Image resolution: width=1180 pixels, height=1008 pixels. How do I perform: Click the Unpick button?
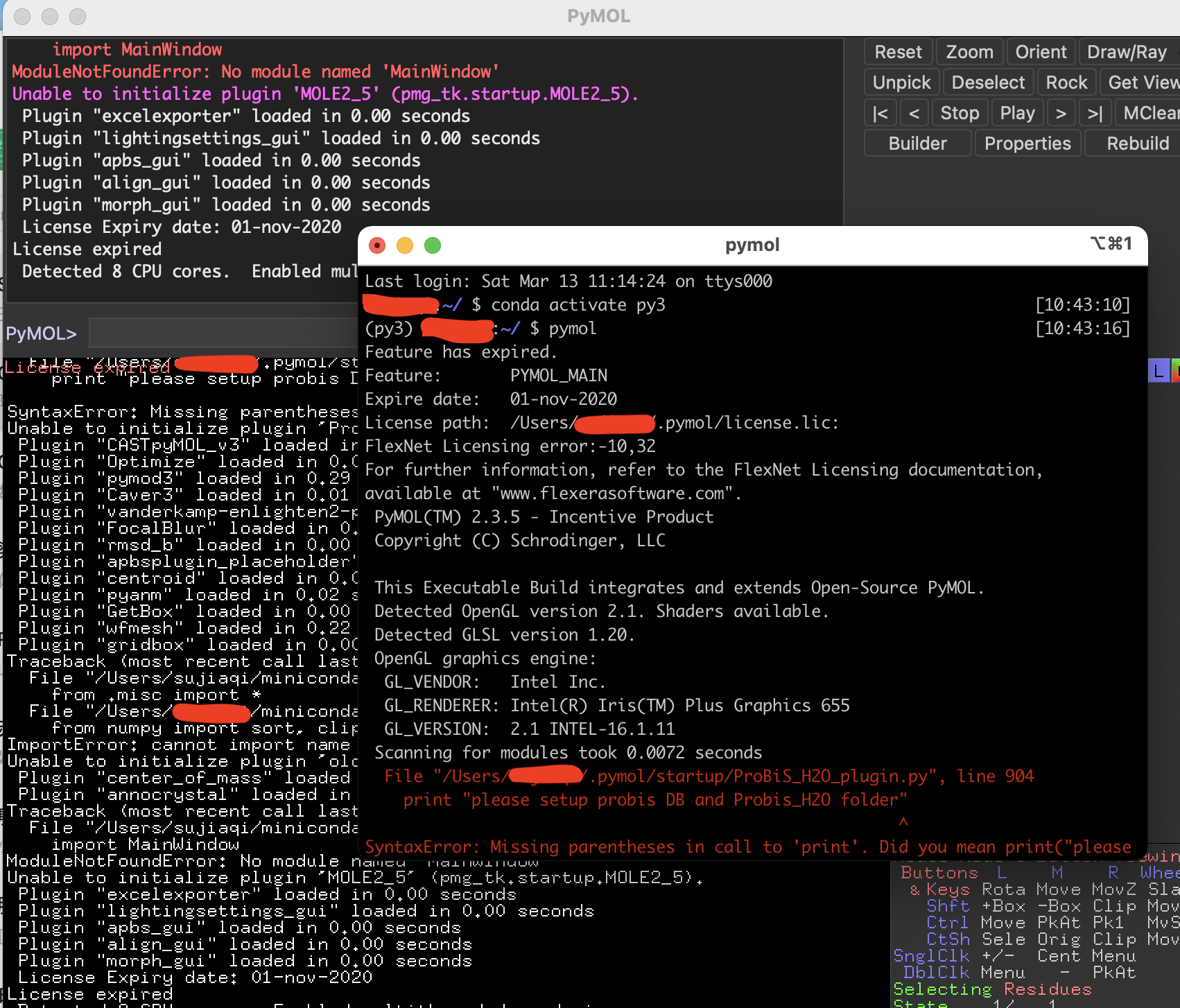[901, 82]
